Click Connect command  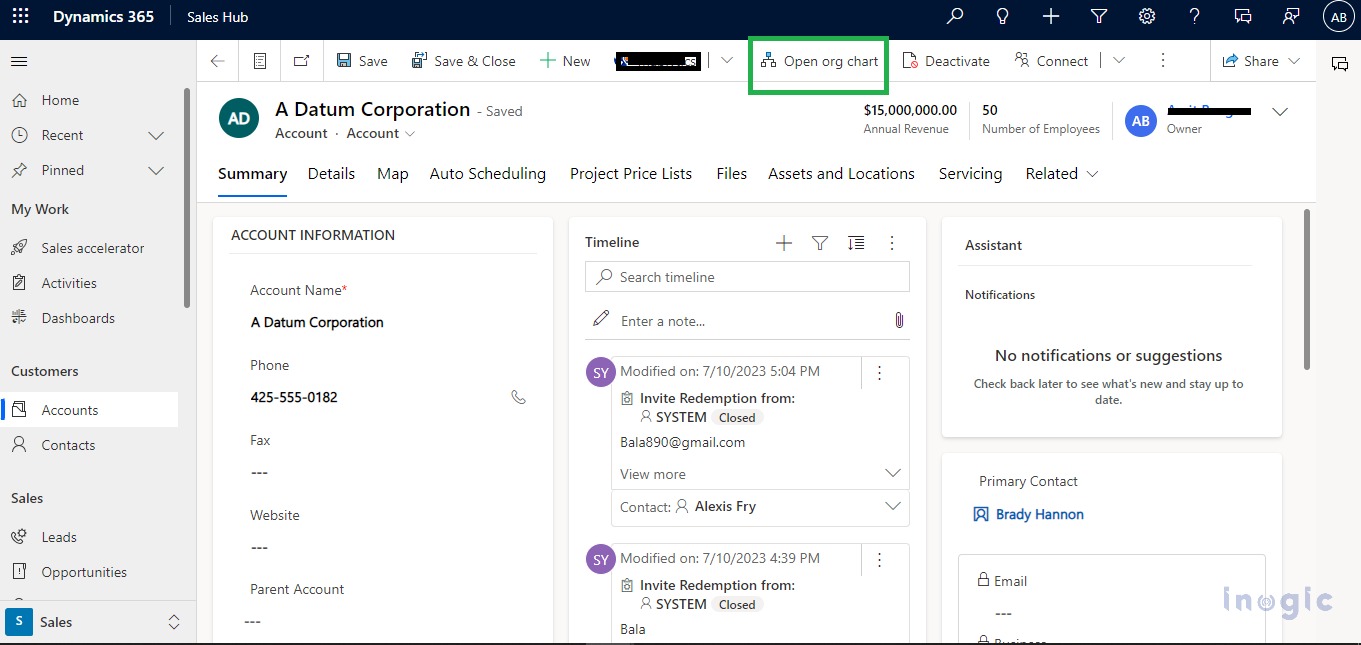[1051, 61]
